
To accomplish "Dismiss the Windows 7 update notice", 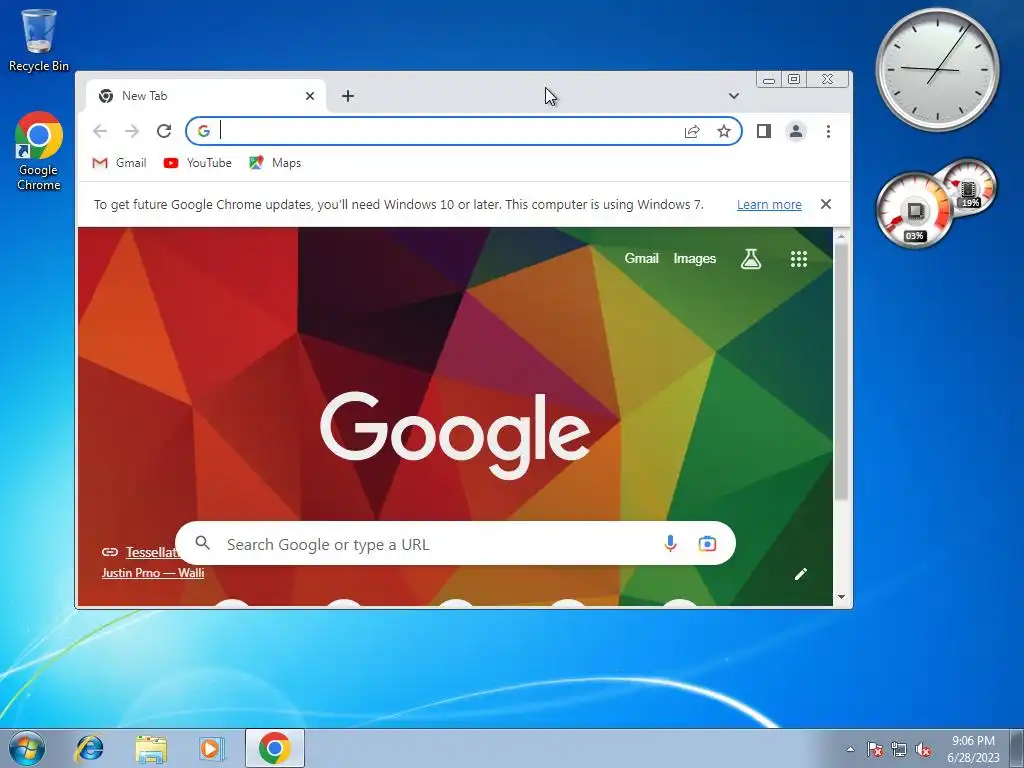I will click(825, 204).
